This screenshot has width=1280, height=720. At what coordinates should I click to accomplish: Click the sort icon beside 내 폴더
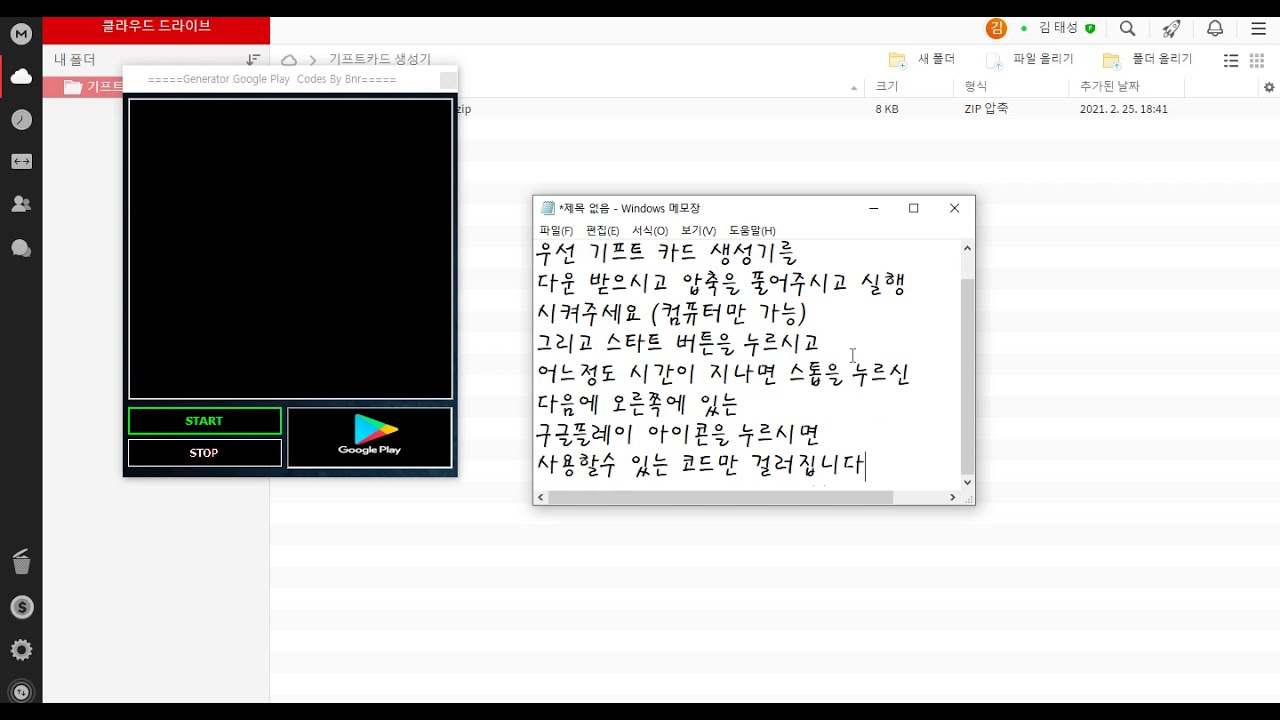pyautogui.click(x=253, y=60)
